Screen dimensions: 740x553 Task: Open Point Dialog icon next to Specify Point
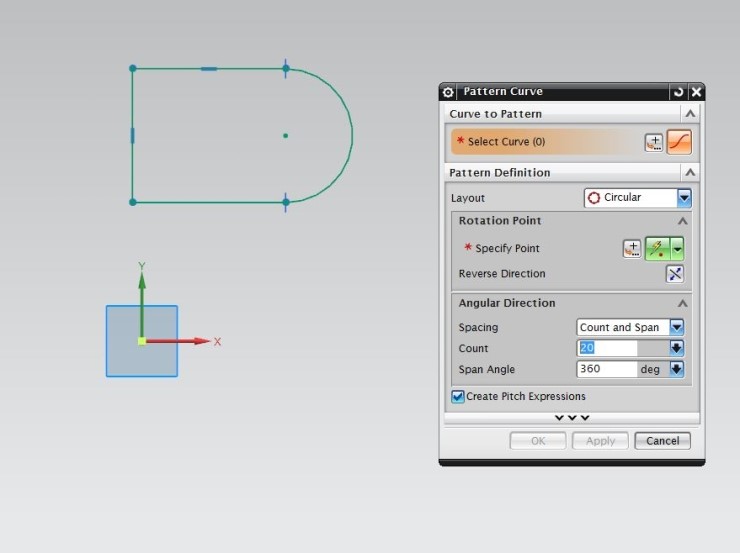(x=632, y=249)
